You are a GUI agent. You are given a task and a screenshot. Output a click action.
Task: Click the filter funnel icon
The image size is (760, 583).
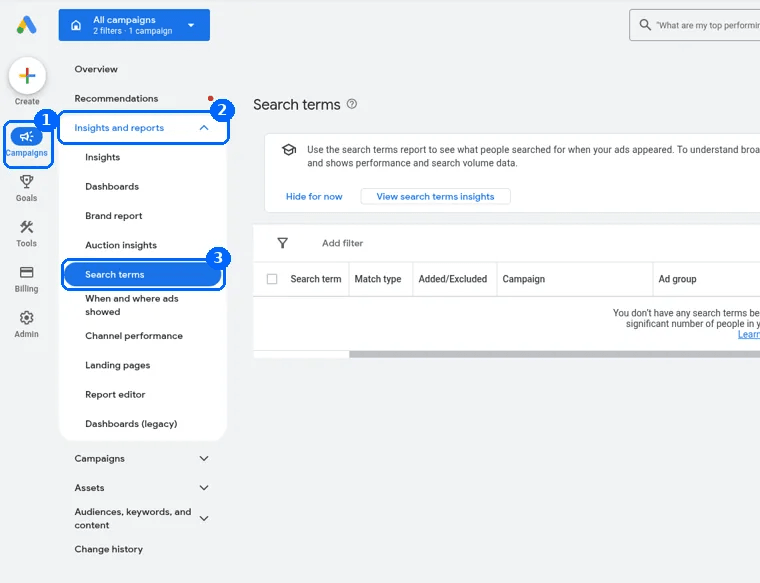click(x=283, y=243)
